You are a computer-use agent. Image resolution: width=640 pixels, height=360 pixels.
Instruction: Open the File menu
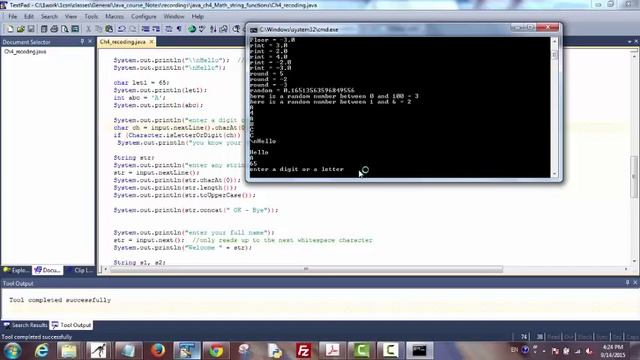point(13,17)
